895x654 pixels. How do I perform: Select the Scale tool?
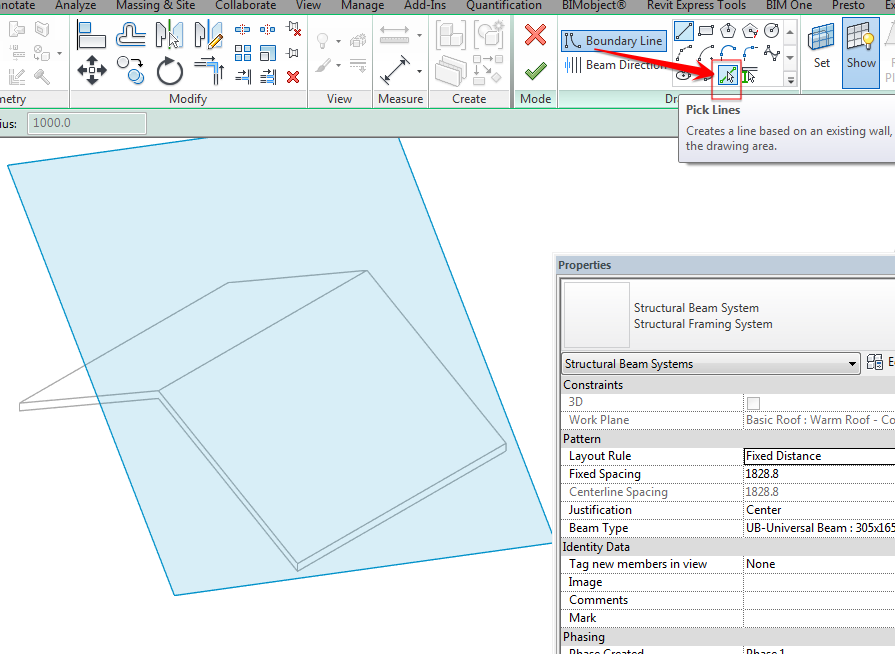pyautogui.click(x=267, y=53)
